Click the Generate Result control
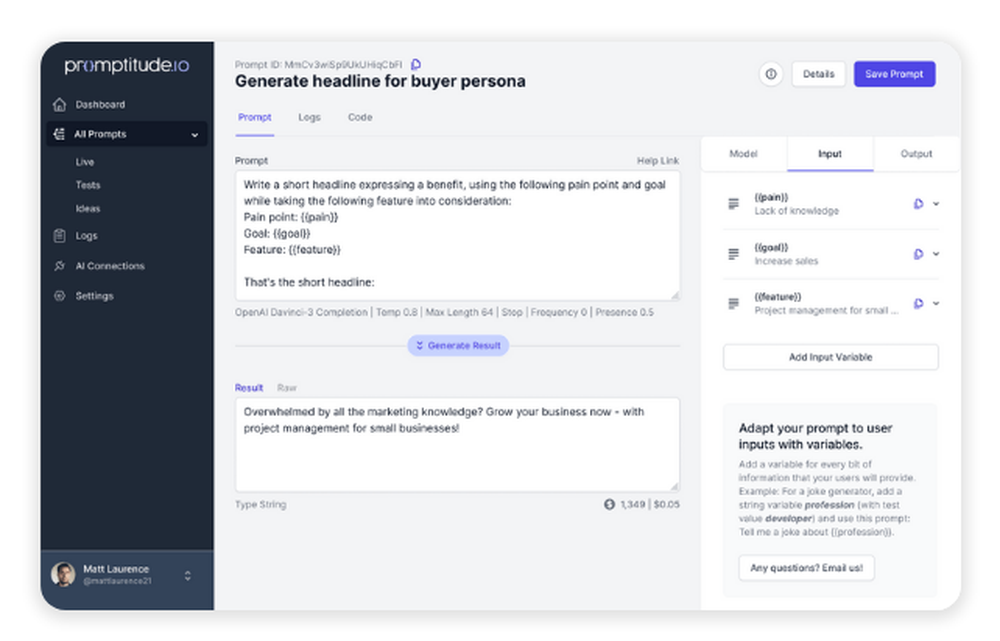Image resolution: width=1000 pixels, height=641 pixels. (x=458, y=345)
